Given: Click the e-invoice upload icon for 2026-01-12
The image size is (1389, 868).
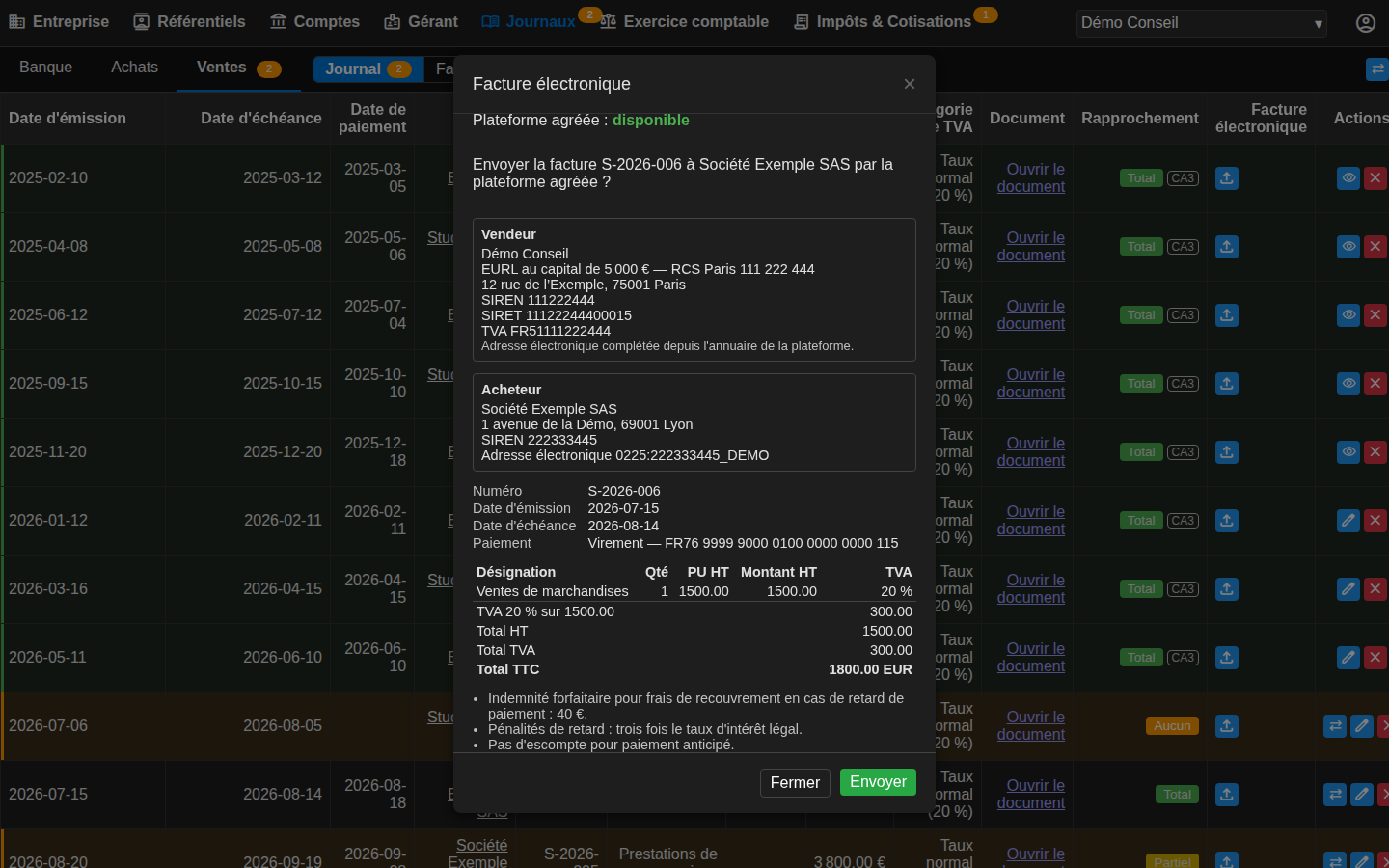Looking at the screenshot, I should (x=1227, y=521).
